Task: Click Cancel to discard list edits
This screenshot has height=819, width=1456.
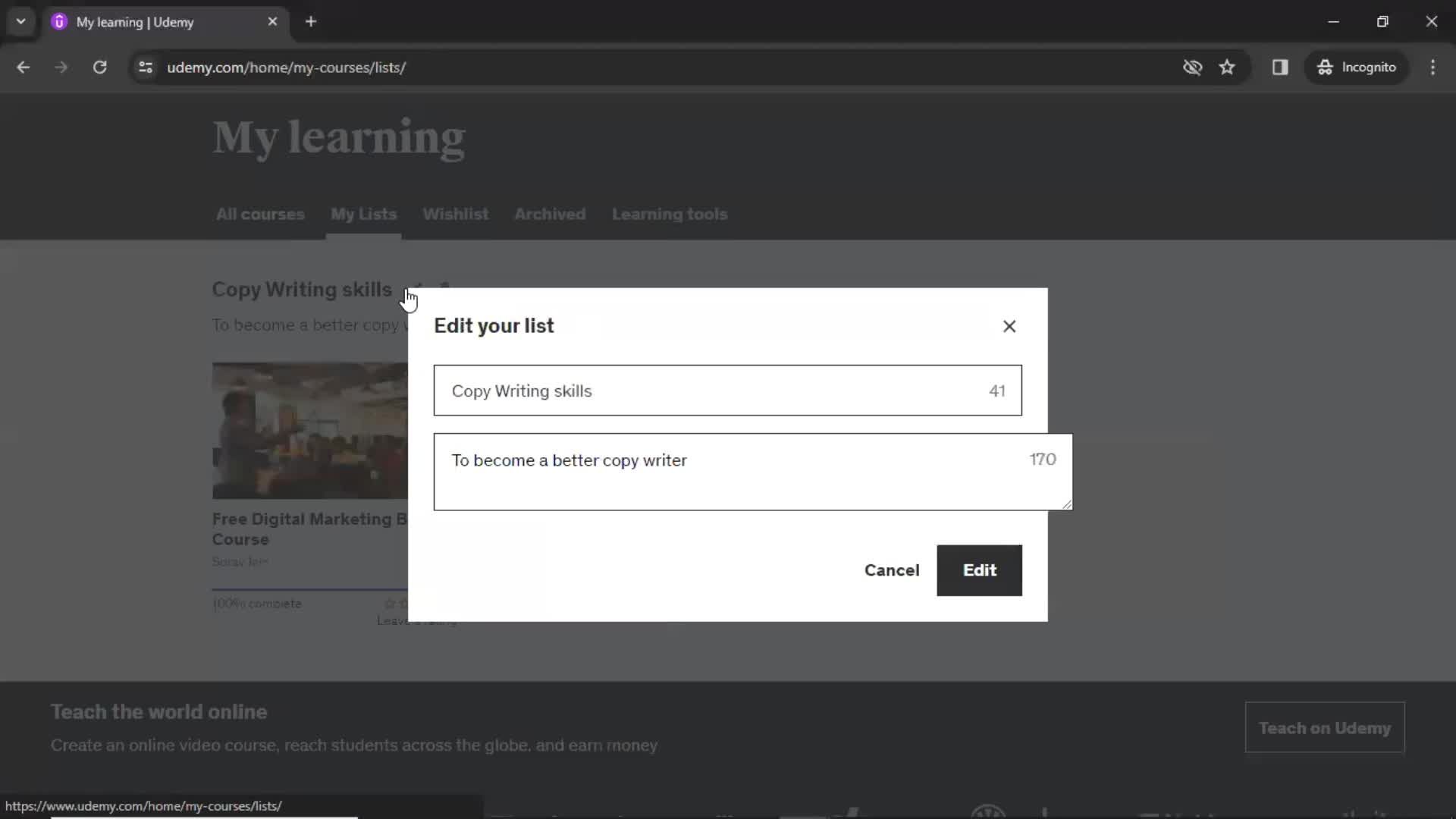Action: click(892, 570)
